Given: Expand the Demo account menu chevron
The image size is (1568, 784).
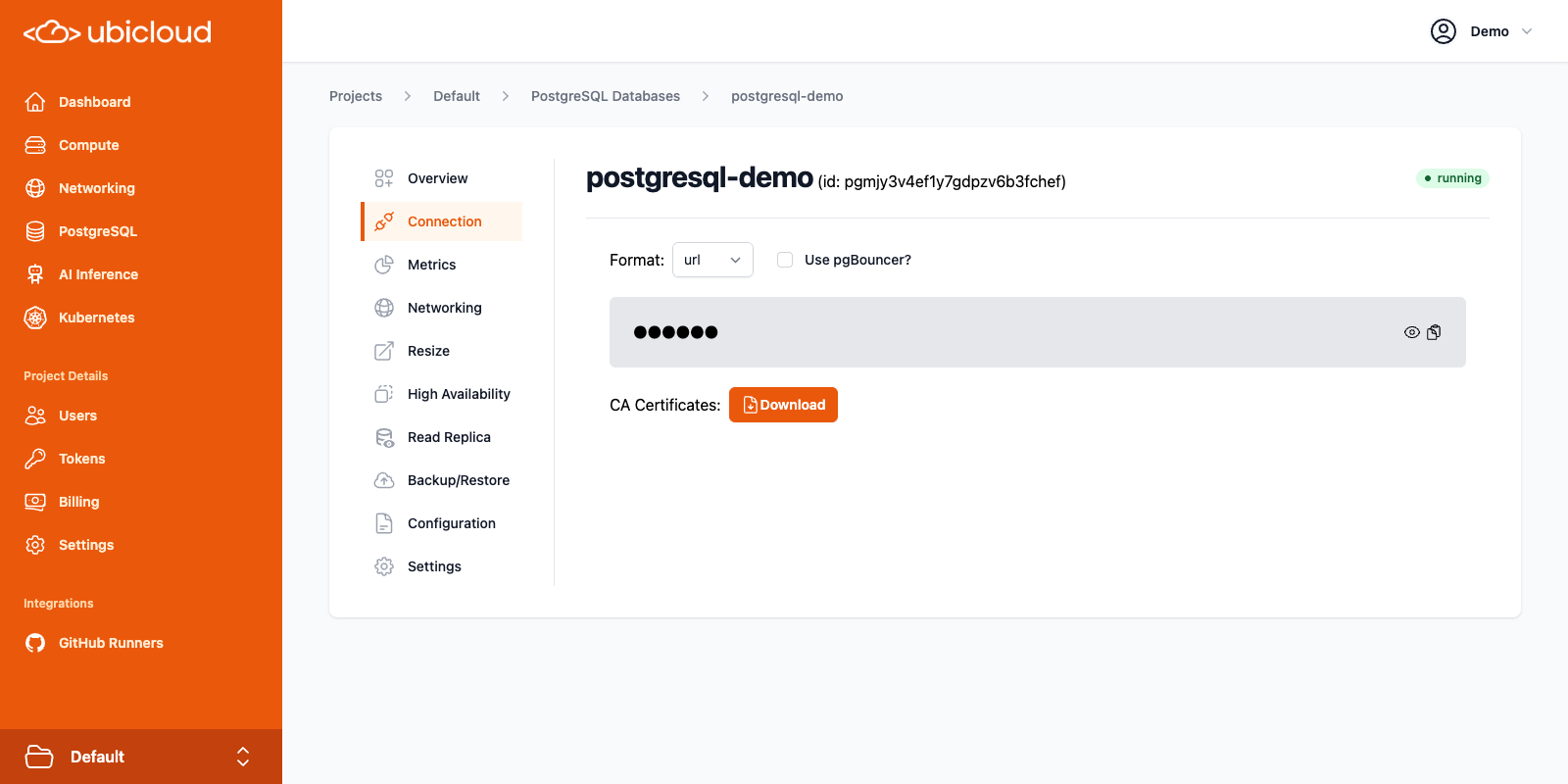Looking at the screenshot, I should [1527, 31].
